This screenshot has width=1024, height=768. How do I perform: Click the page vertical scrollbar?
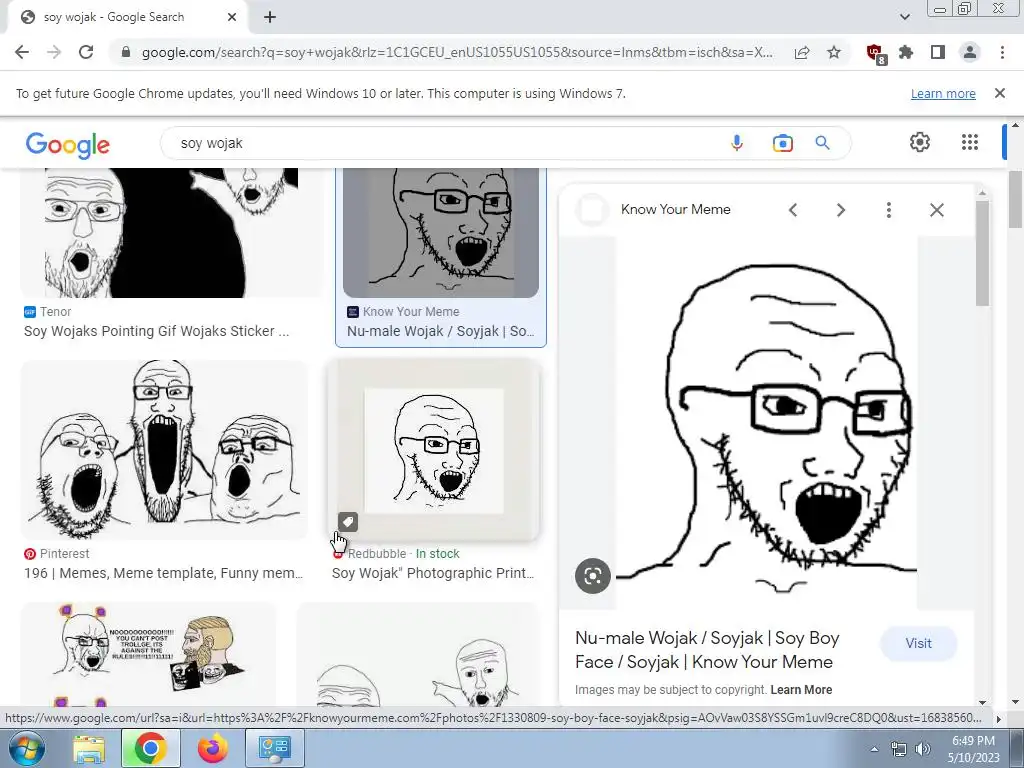point(1015,199)
